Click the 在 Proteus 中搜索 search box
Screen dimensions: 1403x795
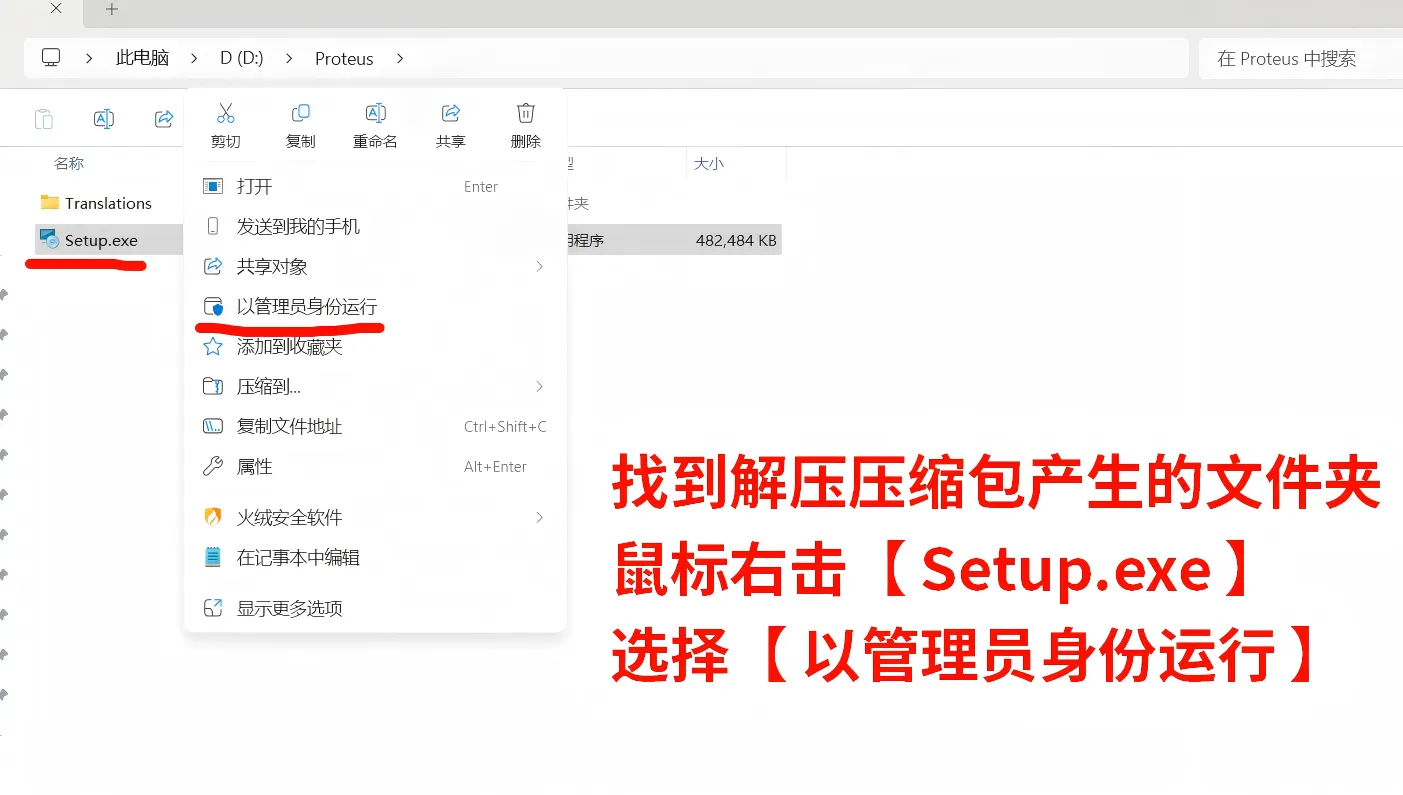pyautogui.click(x=1295, y=59)
